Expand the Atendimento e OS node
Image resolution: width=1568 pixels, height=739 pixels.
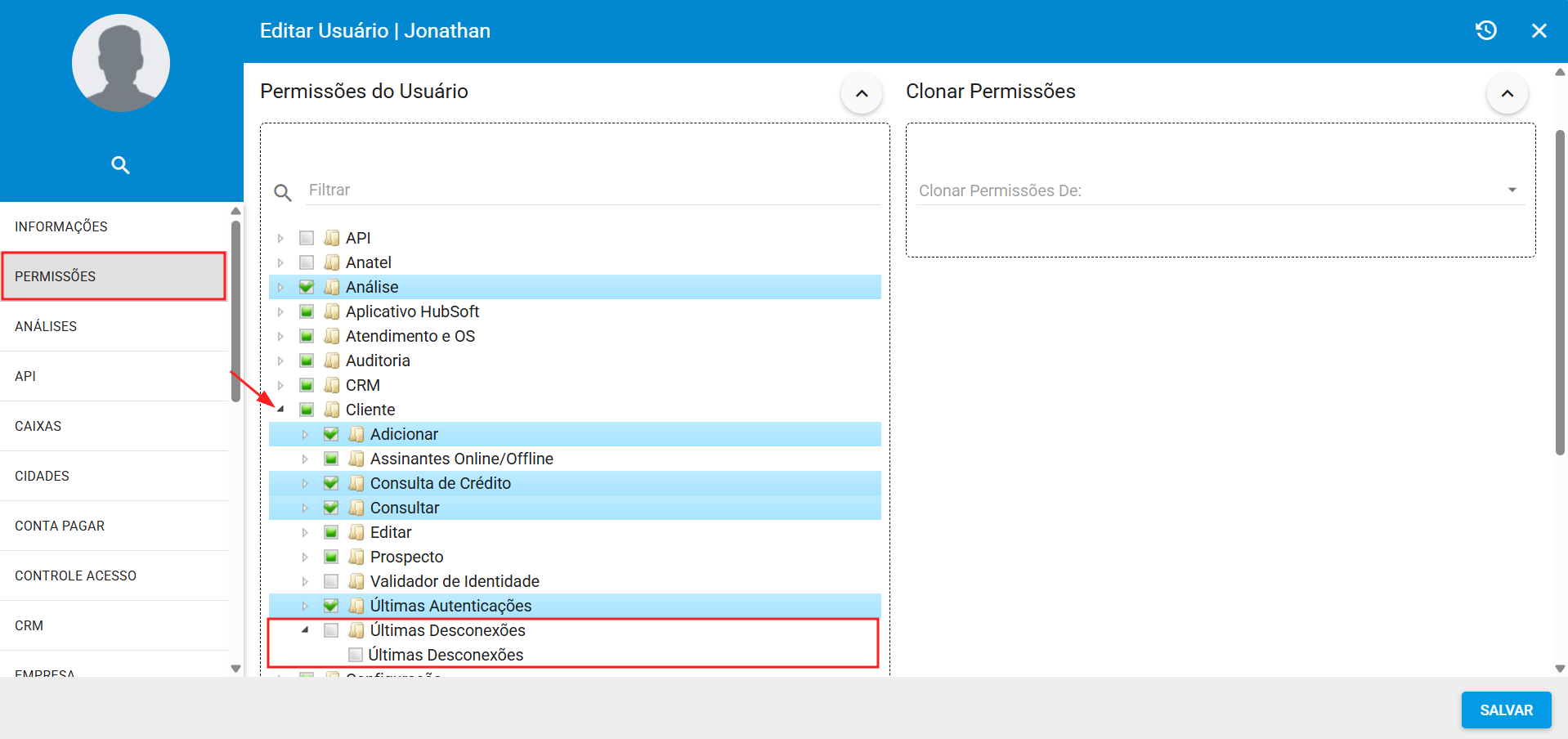(281, 336)
